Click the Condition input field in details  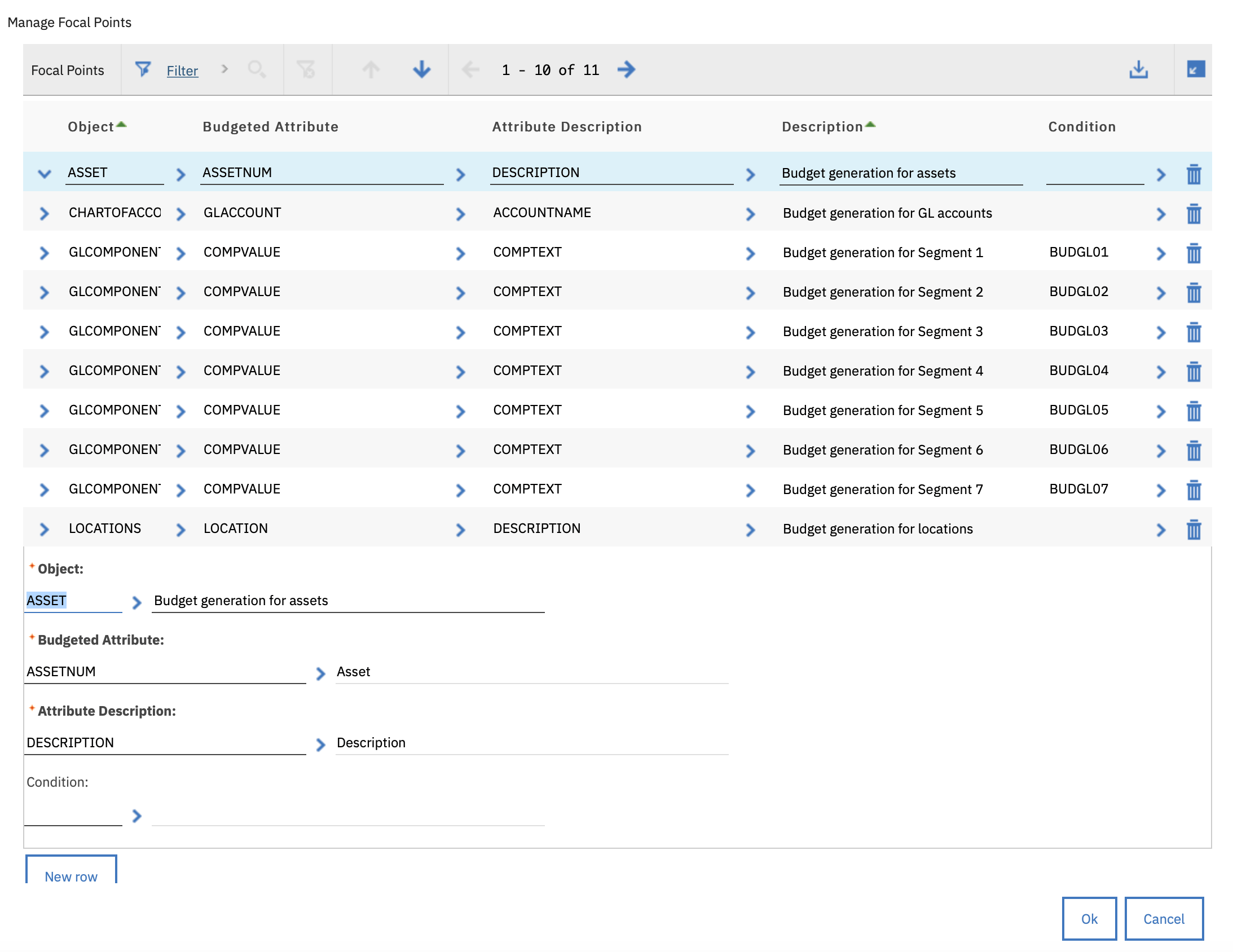click(x=73, y=815)
